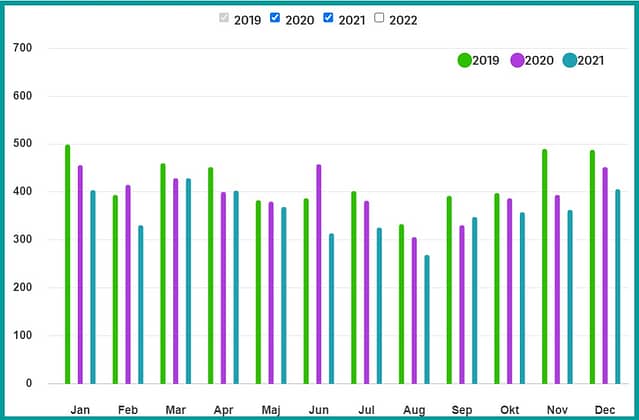Click the '2021' legend text label
The width and height of the screenshot is (639, 420).
591,60
